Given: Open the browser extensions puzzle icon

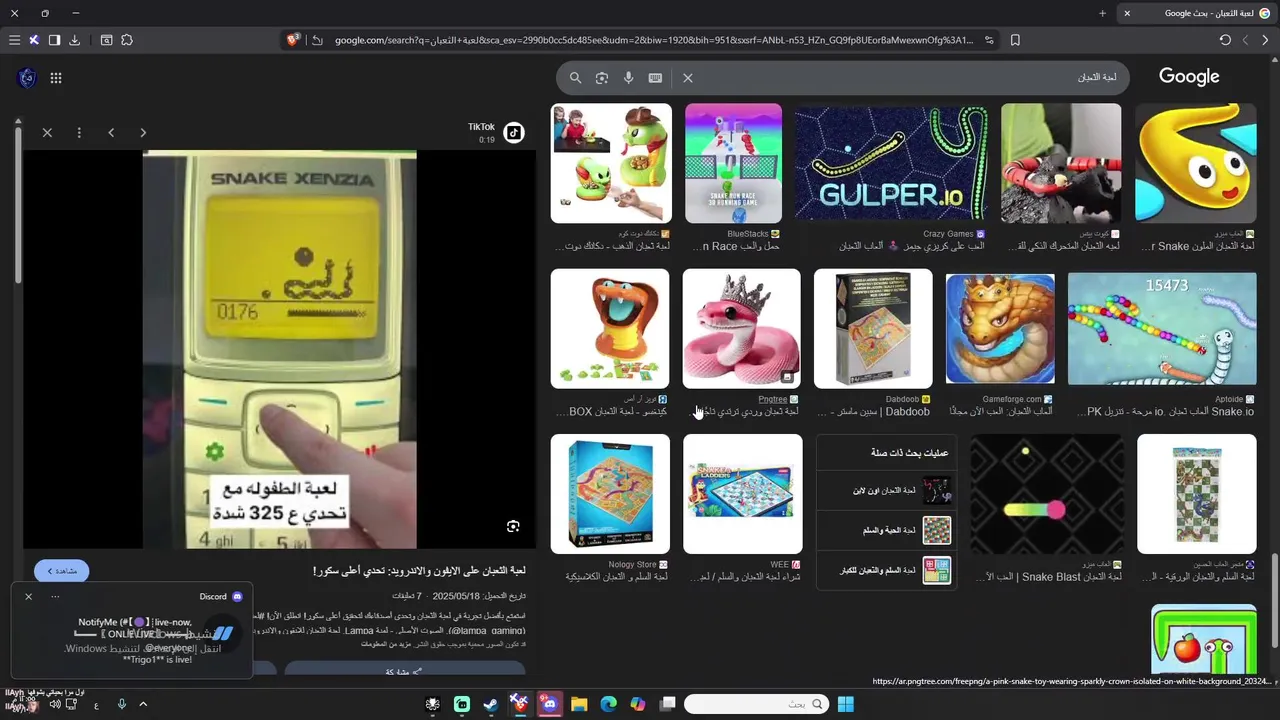Looking at the screenshot, I should point(127,40).
